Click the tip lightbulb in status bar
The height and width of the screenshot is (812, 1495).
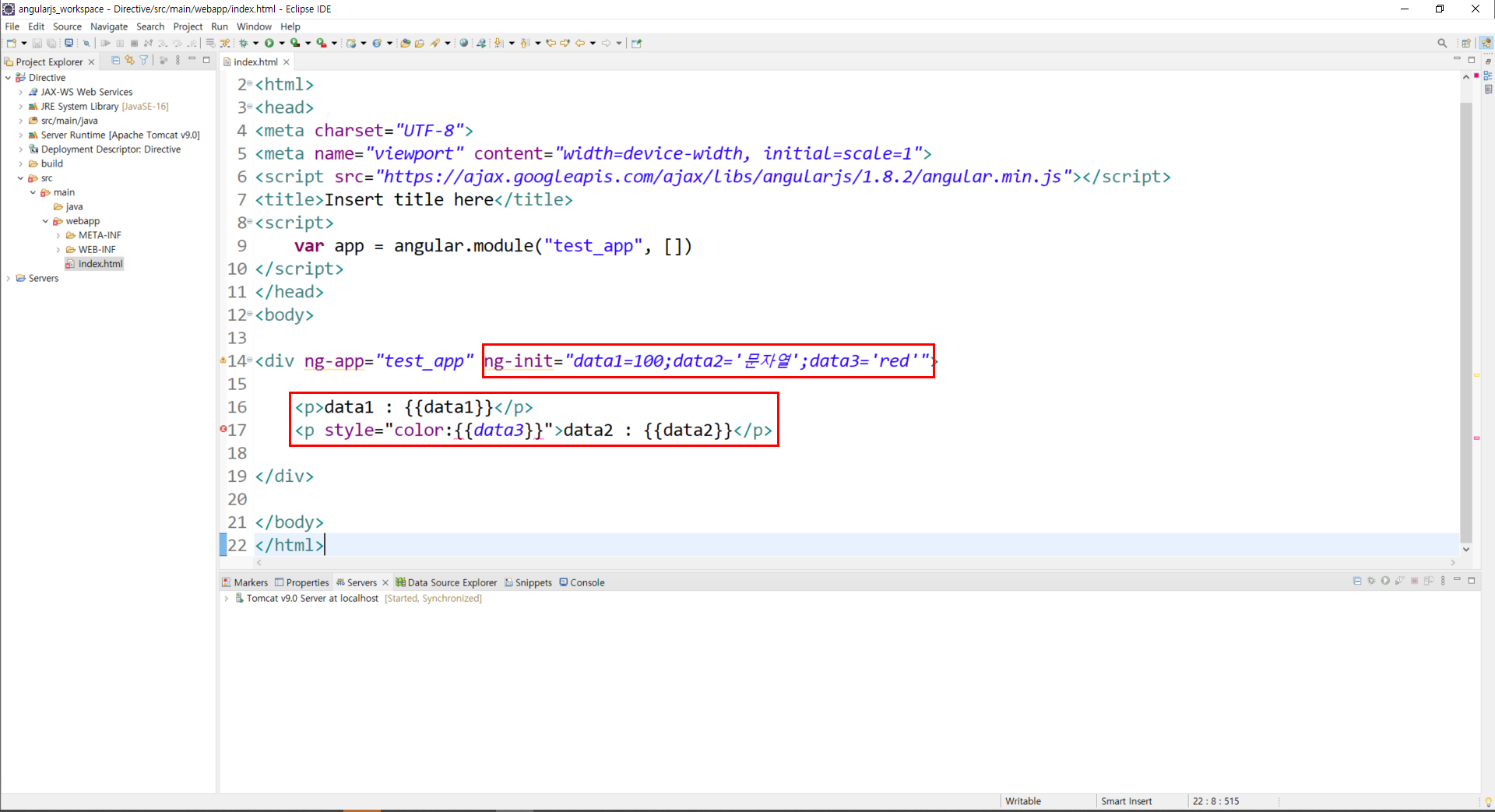1488,802
